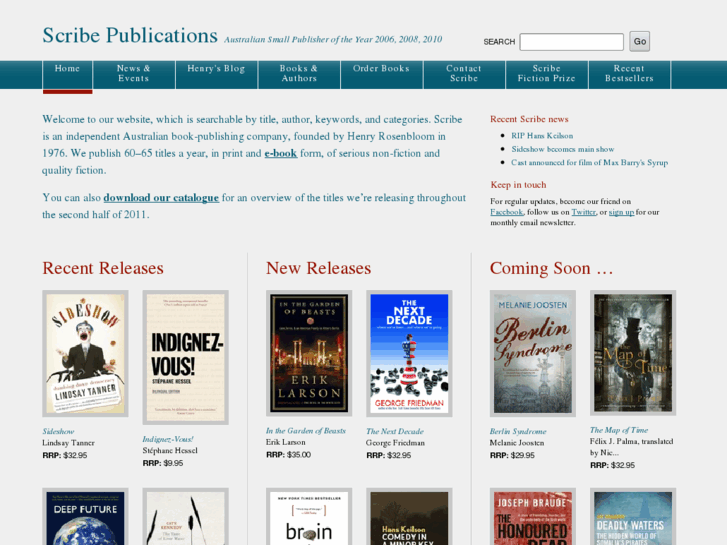The image size is (727, 545).
Task: Click the Scribe Publications site title
Action: click(130, 35)
